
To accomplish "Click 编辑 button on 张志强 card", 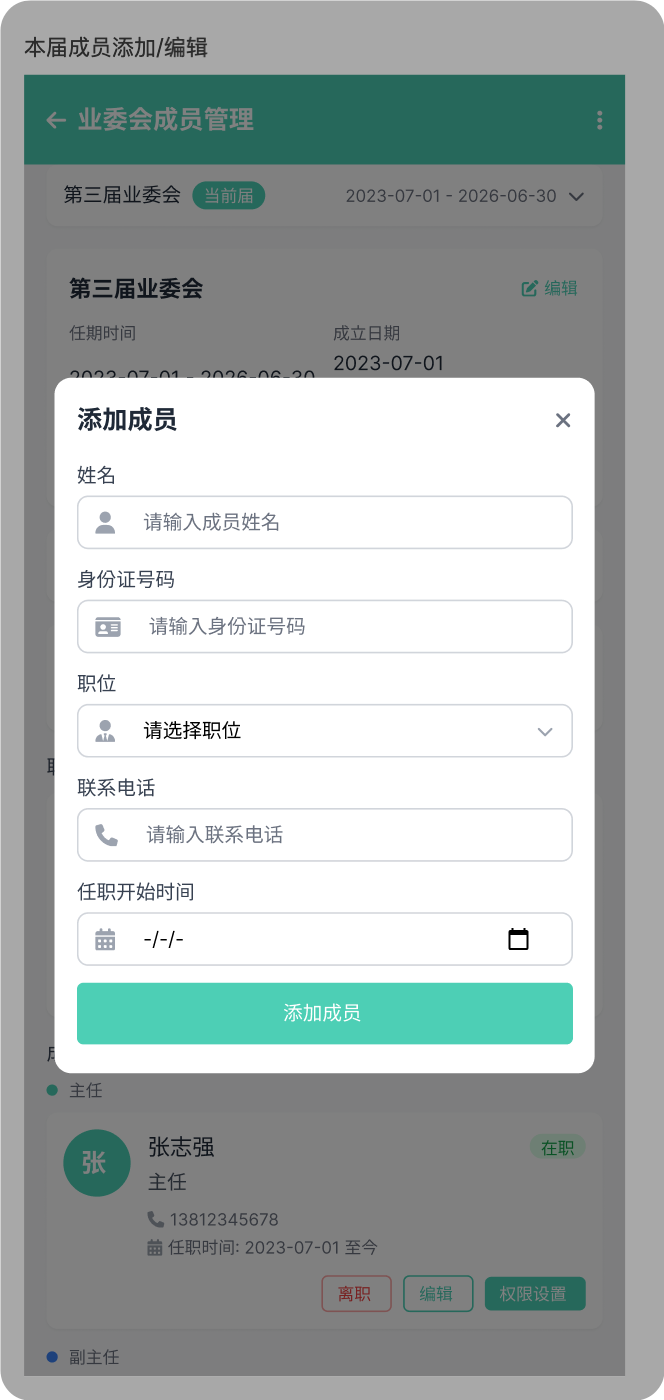I will 437,1293.
